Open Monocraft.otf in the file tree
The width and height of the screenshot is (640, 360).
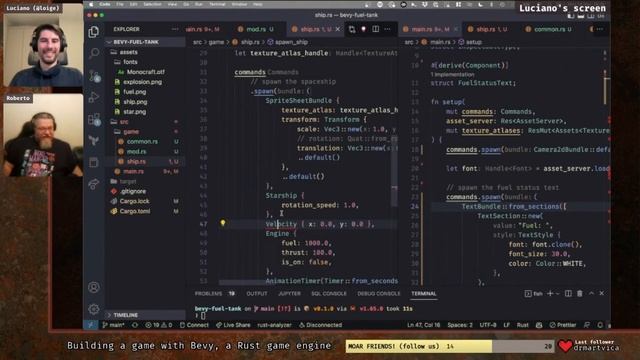145,72
